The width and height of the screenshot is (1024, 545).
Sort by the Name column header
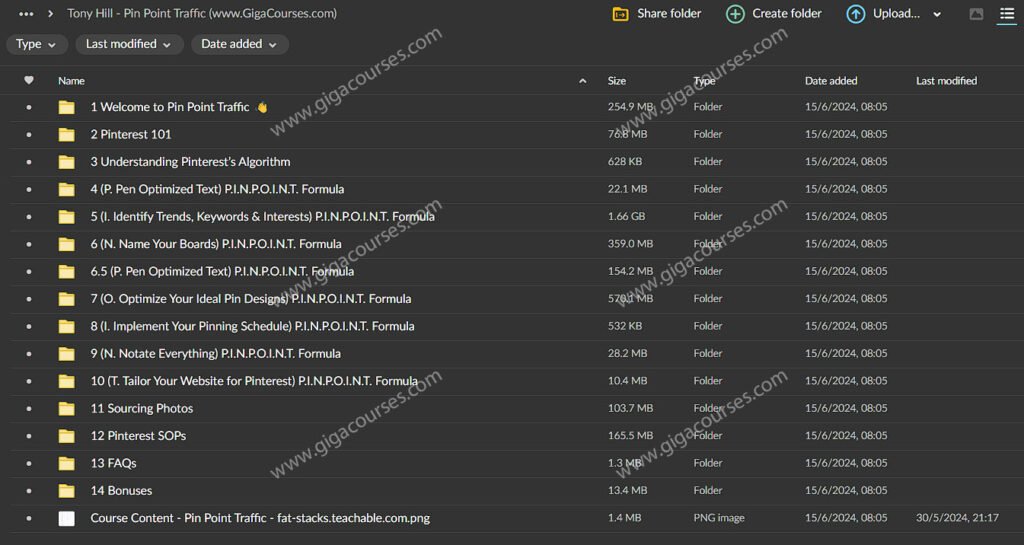tap(71, 81)
